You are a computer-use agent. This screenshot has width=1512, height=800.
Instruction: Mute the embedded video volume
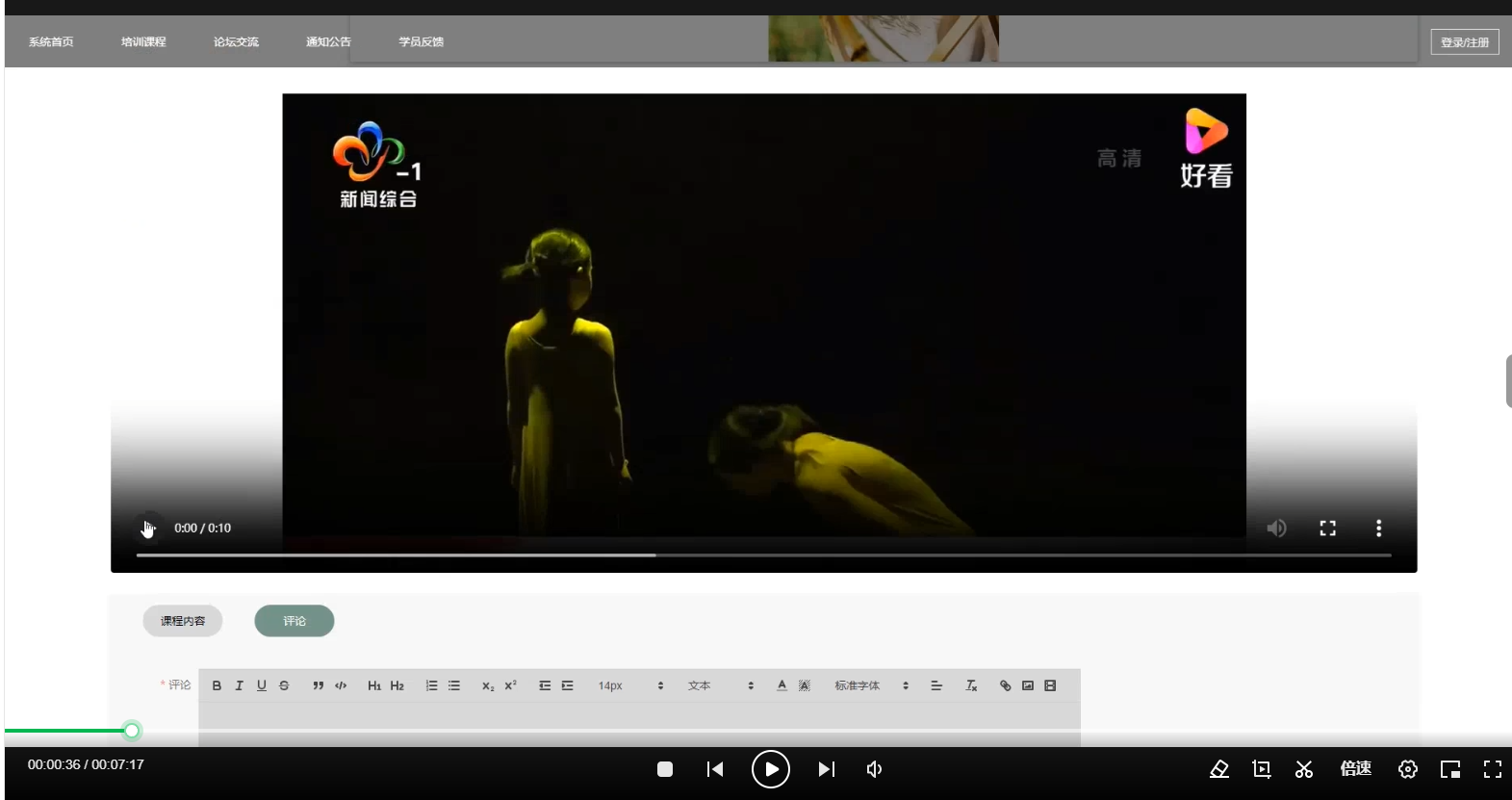point(1276,528)
